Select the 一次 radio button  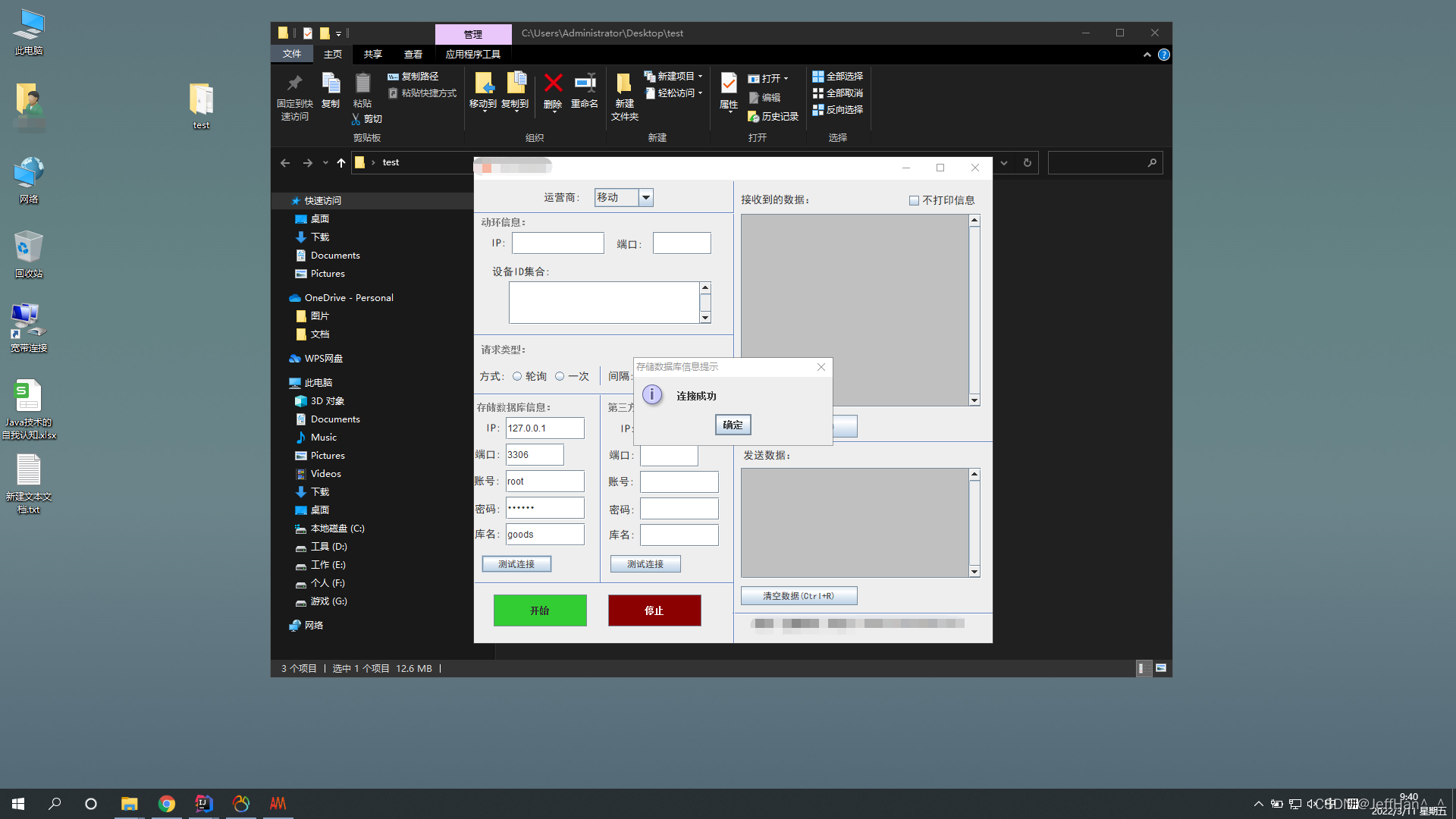pos(560,376)
